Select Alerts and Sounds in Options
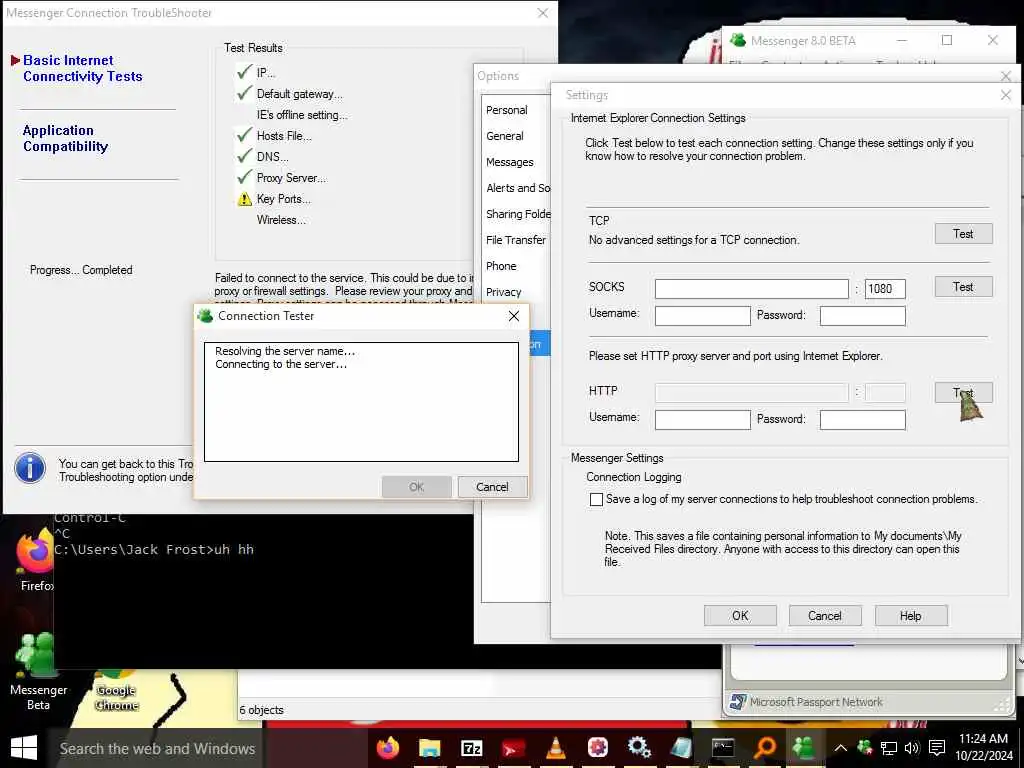The image size is (1024, 768). 518,188
